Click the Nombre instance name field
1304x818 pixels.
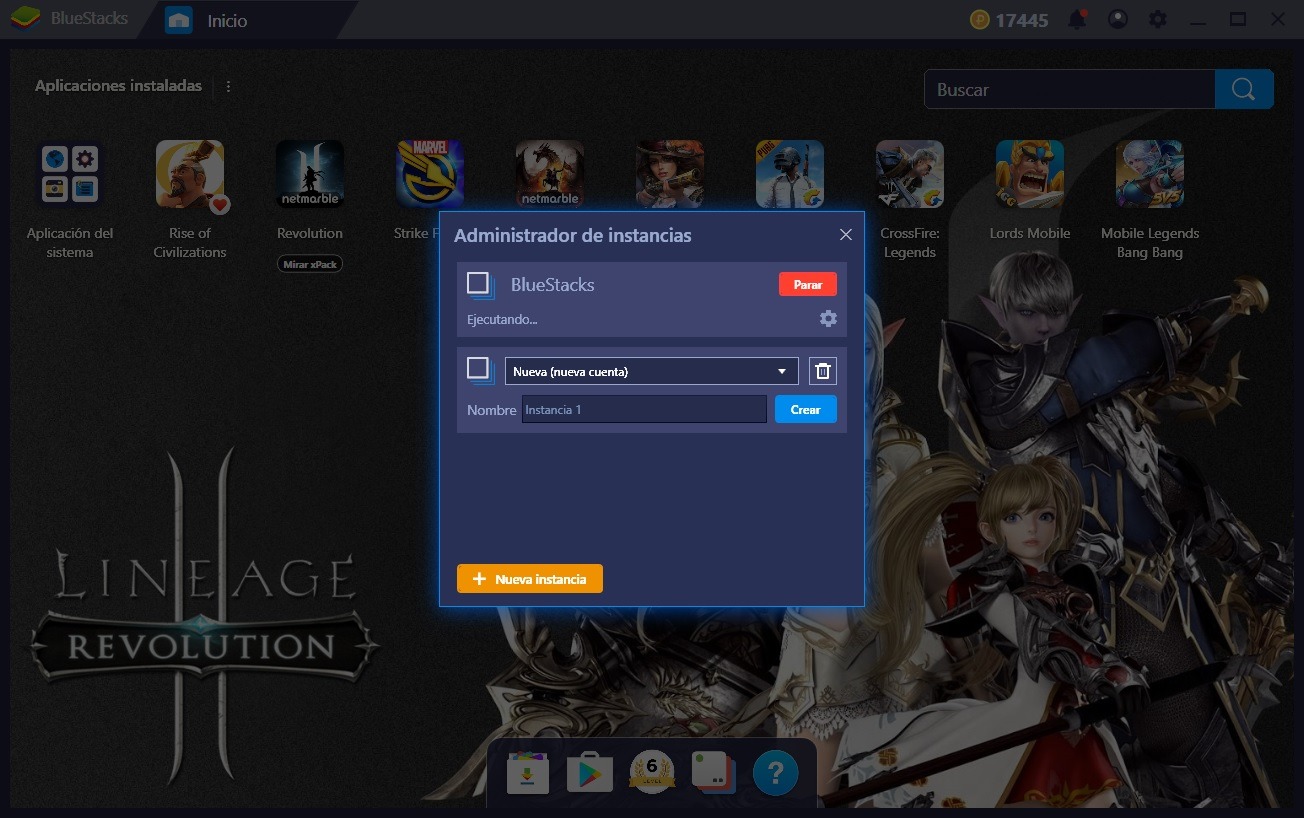(x=644, y=409)
